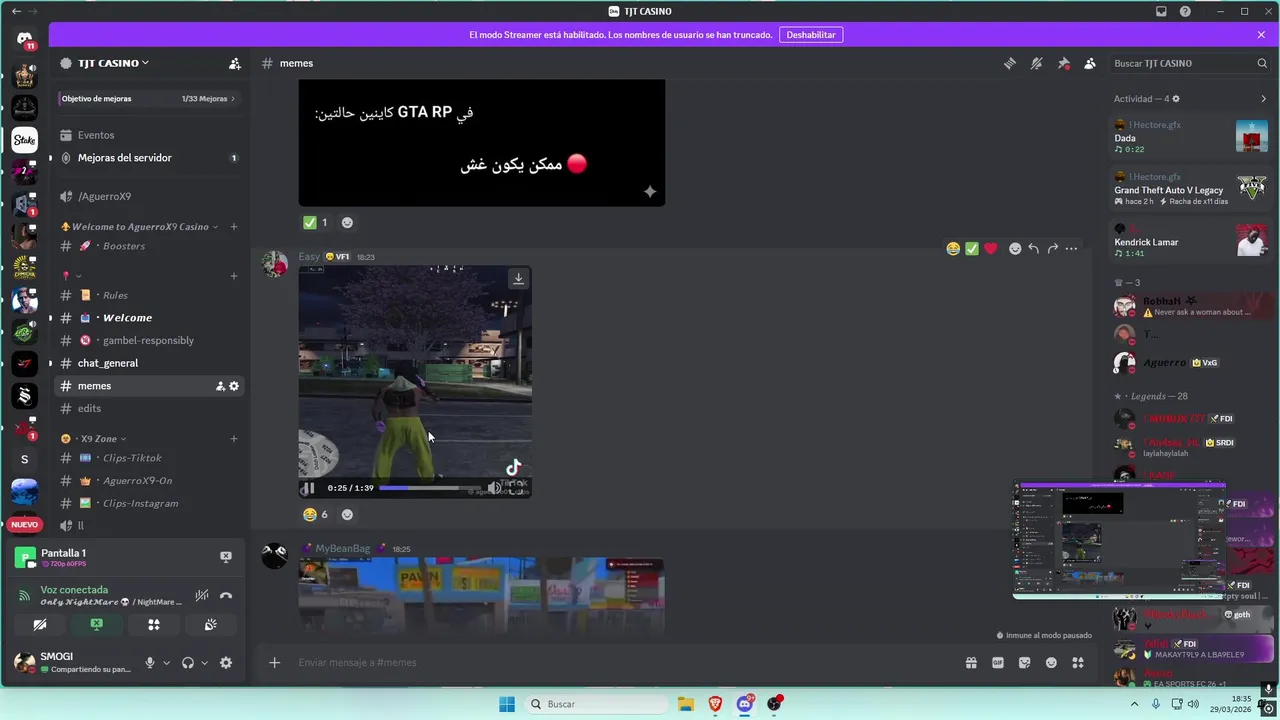This screenshot has height=720, width=1280.
Task: Open the inbox icon in title bar
Action: pyautogui.click(x=1161, y=11)
